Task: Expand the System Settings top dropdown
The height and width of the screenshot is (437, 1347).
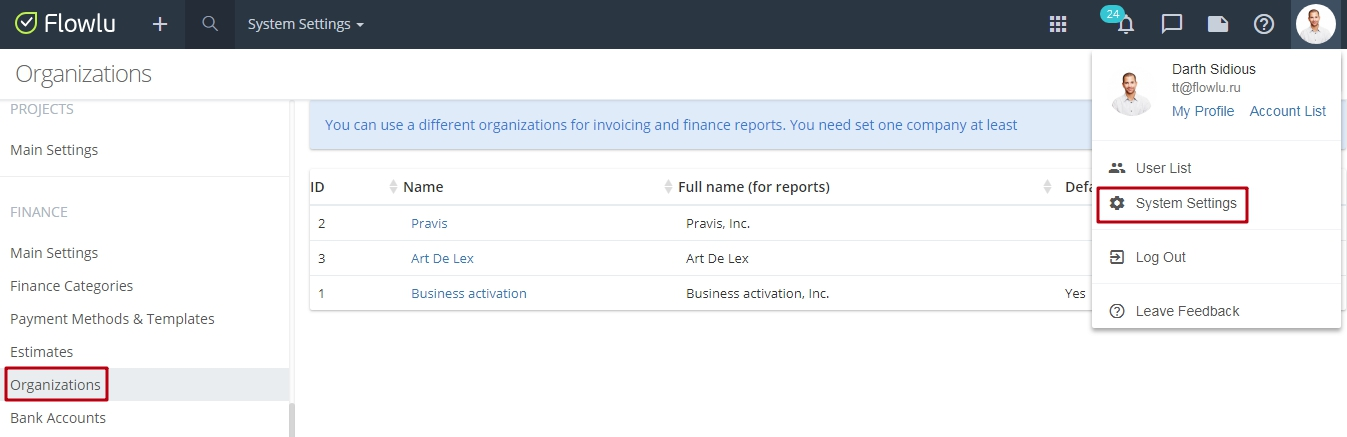Action: pyautogui.click(x=306, y=24)
